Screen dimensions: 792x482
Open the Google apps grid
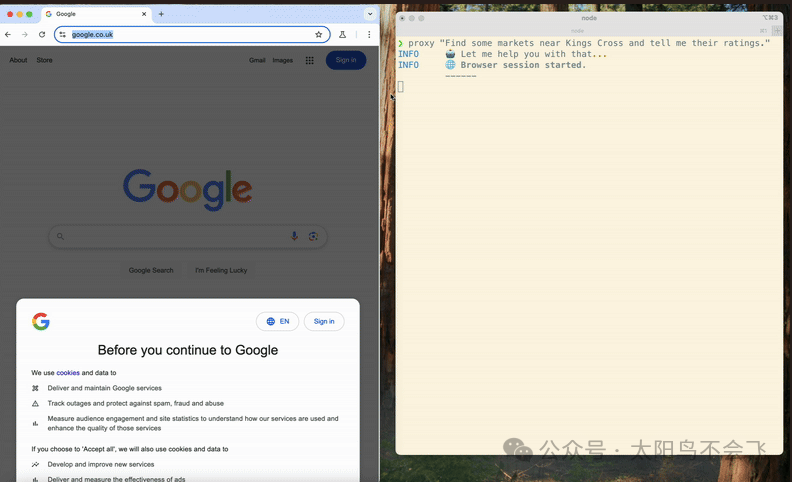coord(310,60)
